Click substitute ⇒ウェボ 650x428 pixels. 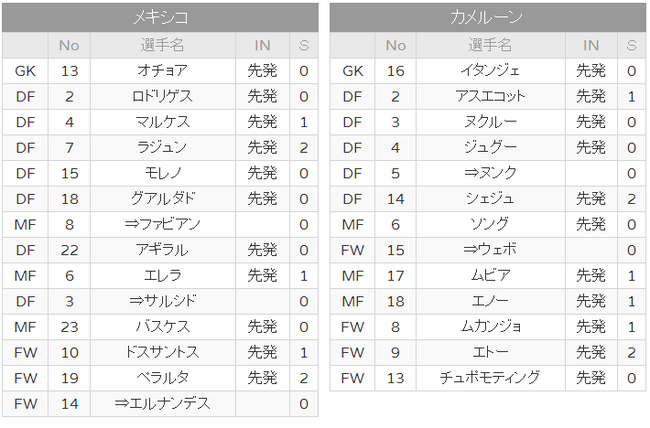490,250
